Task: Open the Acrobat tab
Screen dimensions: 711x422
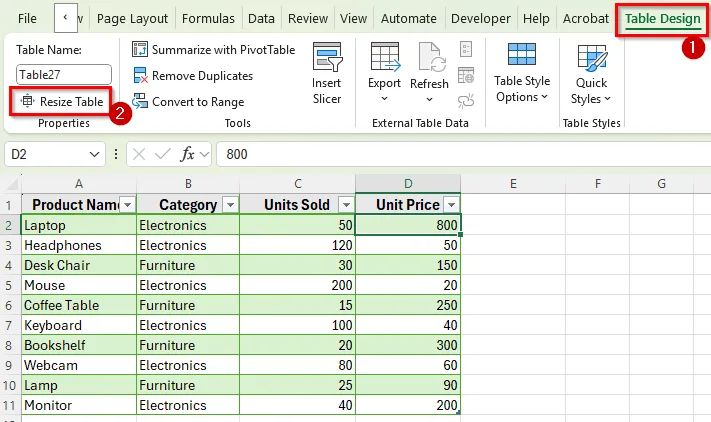Action: (585, 19)
